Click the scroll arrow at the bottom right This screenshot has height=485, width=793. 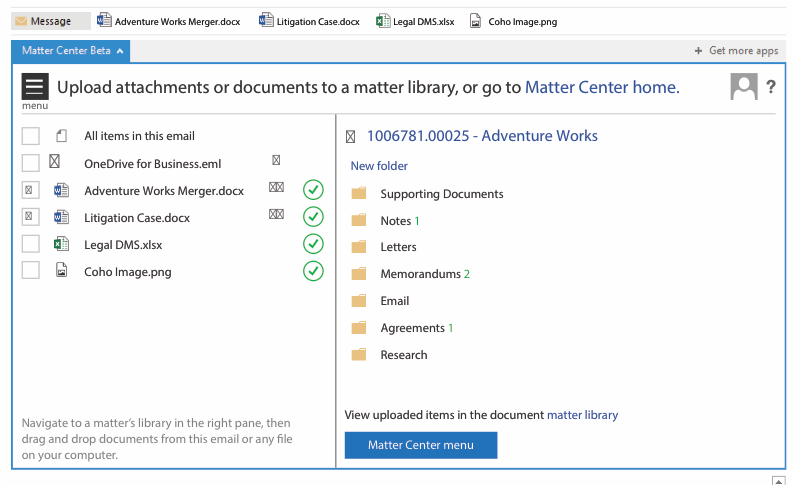[x=779, y=480]
